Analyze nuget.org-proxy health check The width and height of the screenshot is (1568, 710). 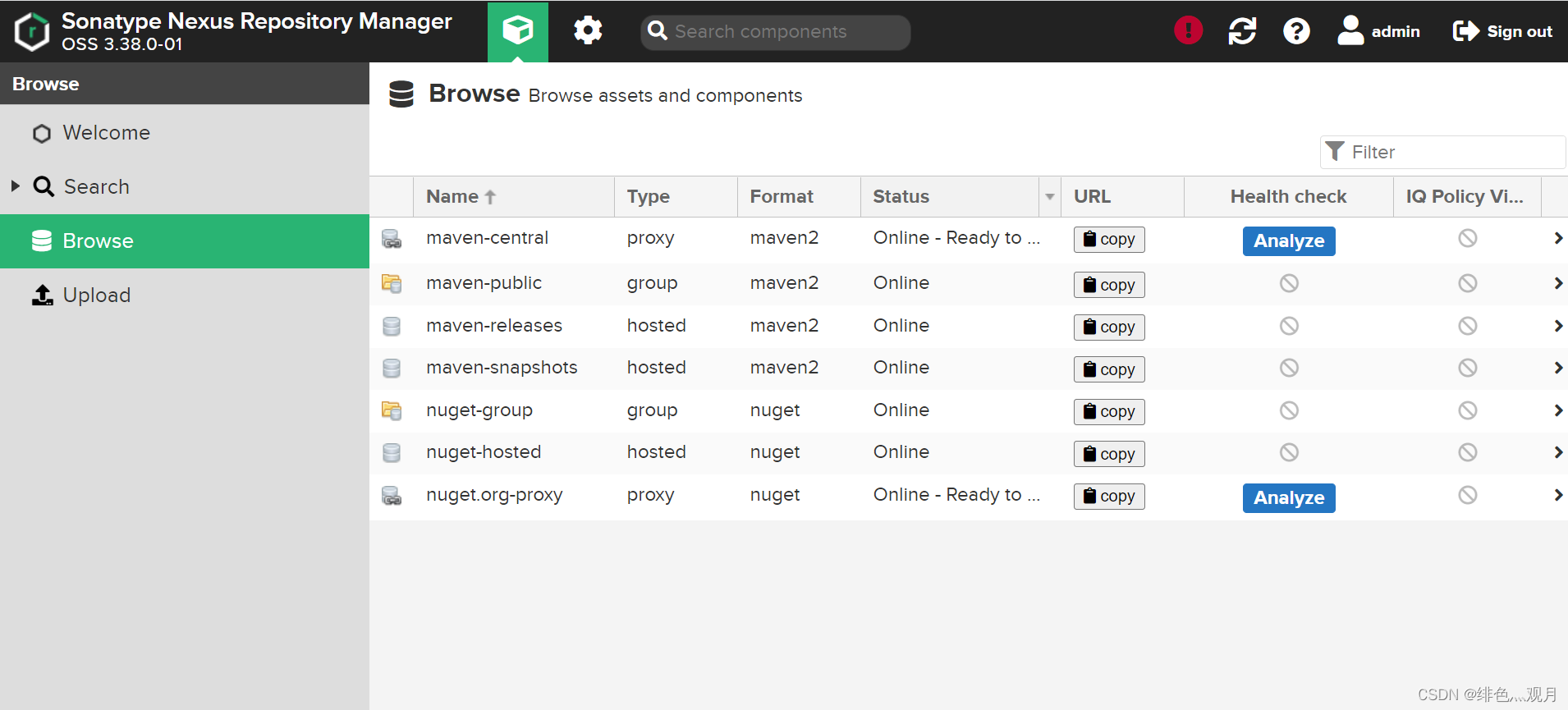1289,497
